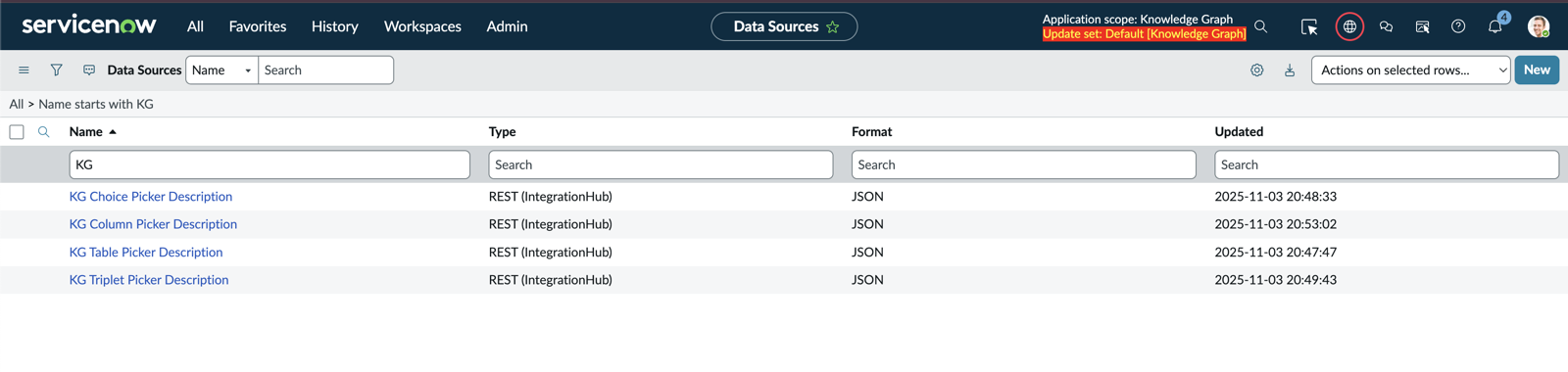Click the Updated column search field

click(x=1387, y=164)
